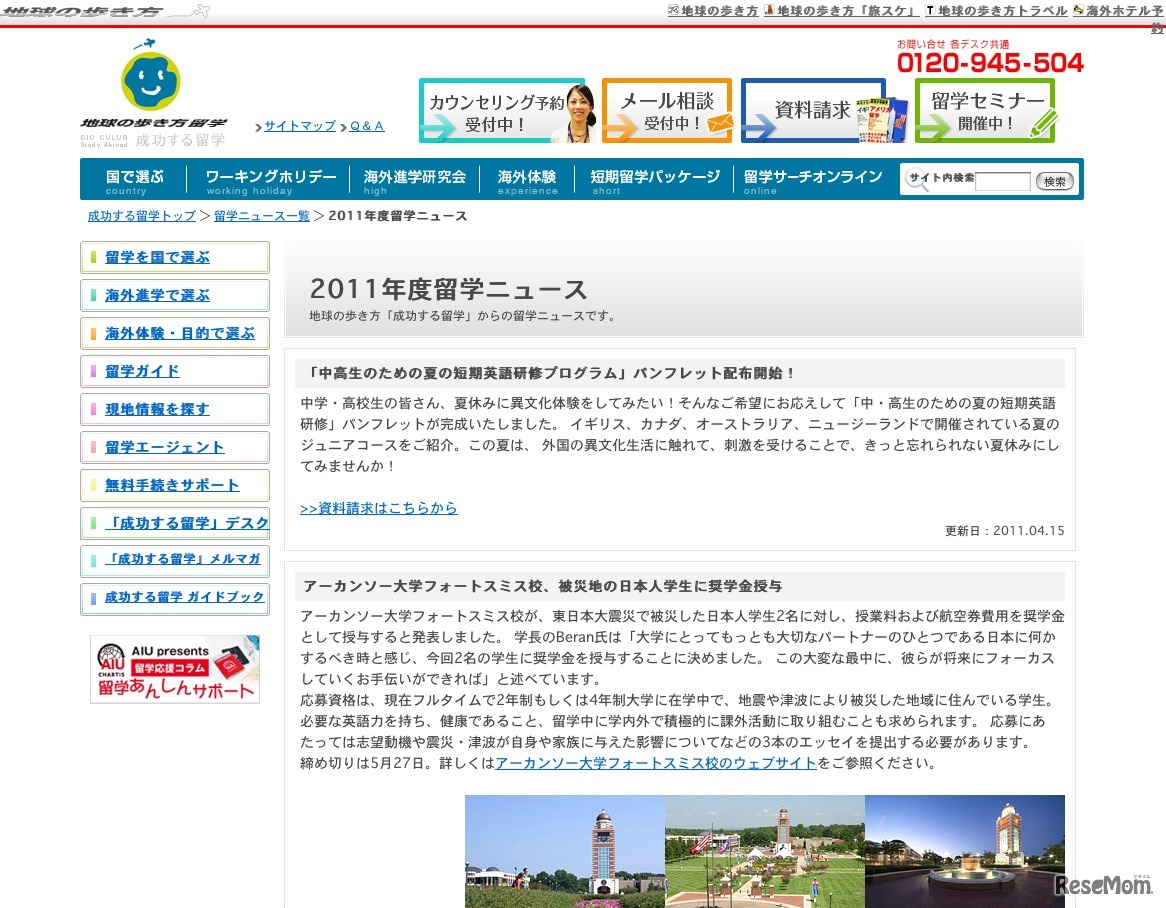1166x908 pixels.
Task: Click the メール相談 envelope icon banner
Action: click(x=665, y=110)
